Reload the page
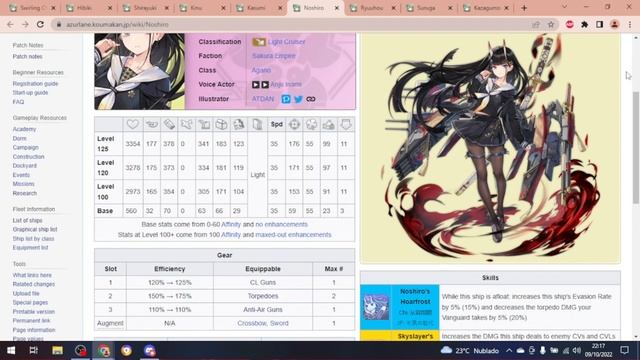This screenshot has width=640, height=360. 40,24
